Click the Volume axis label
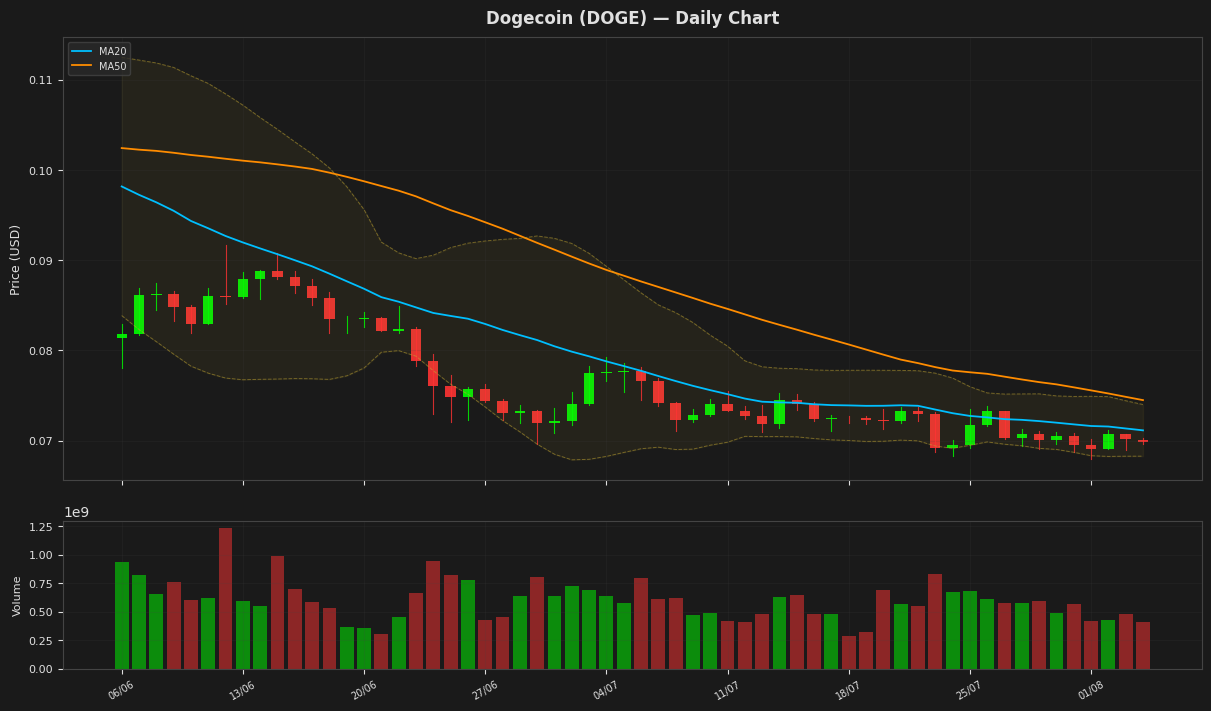 pos(17,596)
